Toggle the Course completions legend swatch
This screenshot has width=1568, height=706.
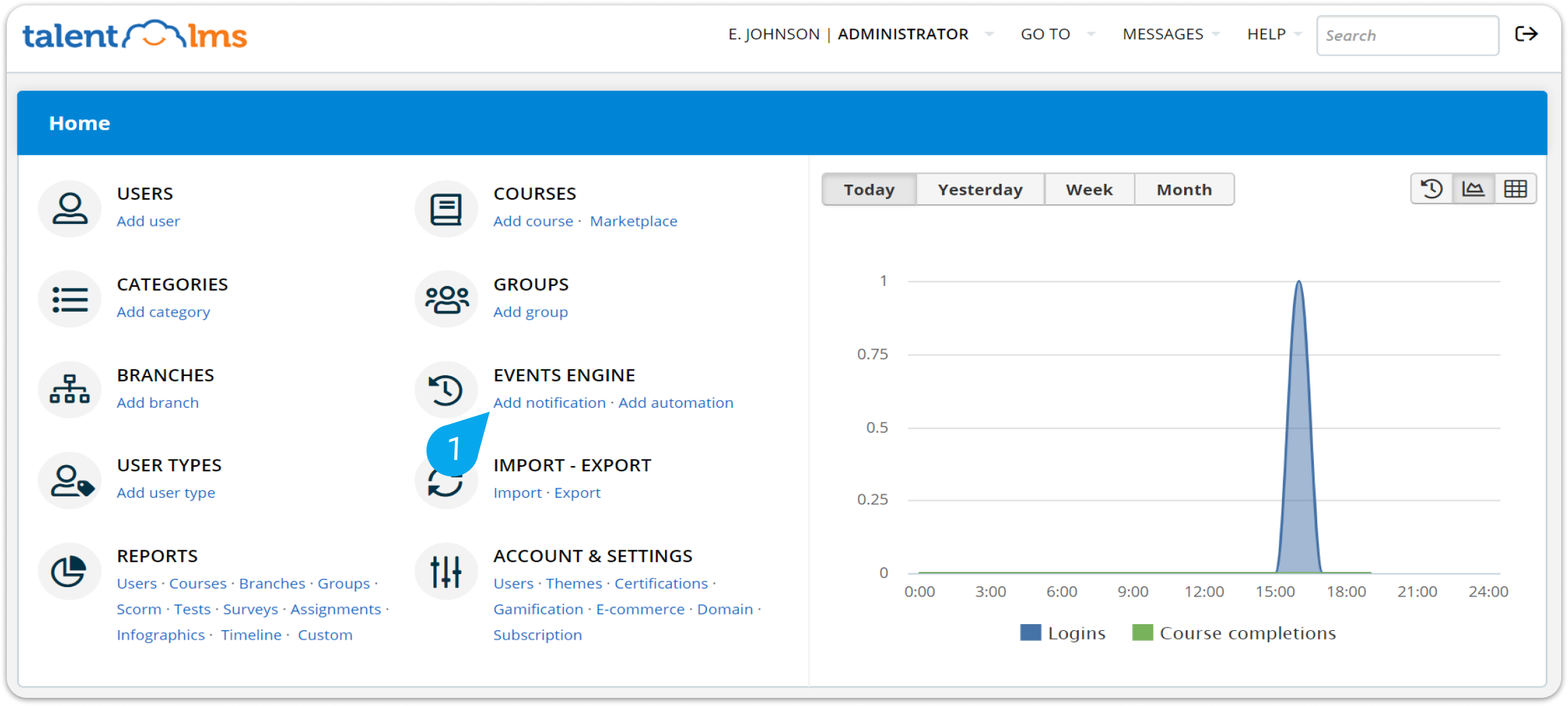click(1142, 632)
